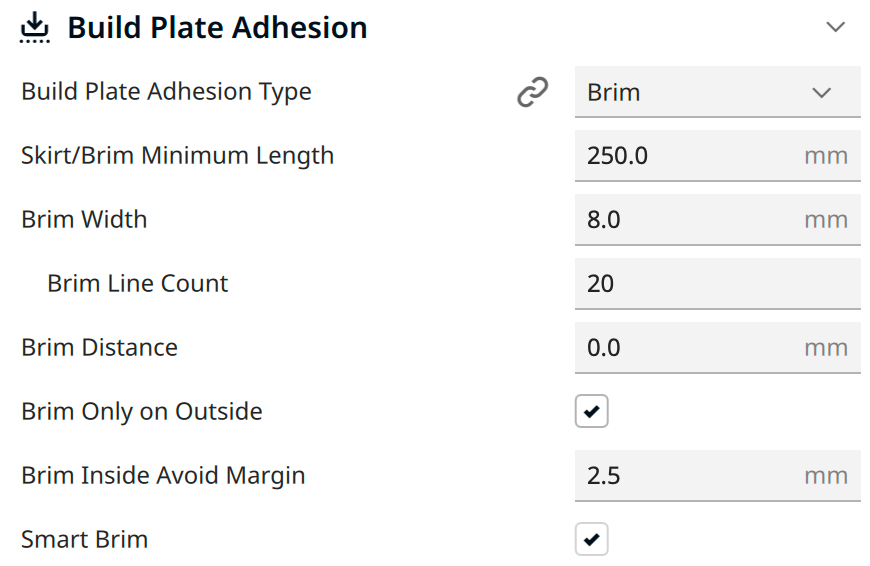Click the Skirt/Brim Minimum Length setting label
870x566 pixels.
pos(178,156)
